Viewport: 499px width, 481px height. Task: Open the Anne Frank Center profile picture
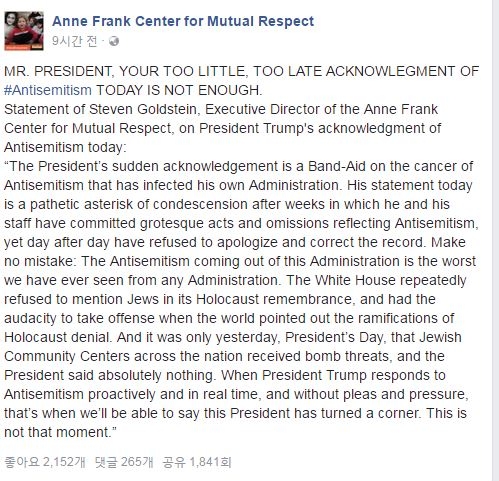click(24, 31)
